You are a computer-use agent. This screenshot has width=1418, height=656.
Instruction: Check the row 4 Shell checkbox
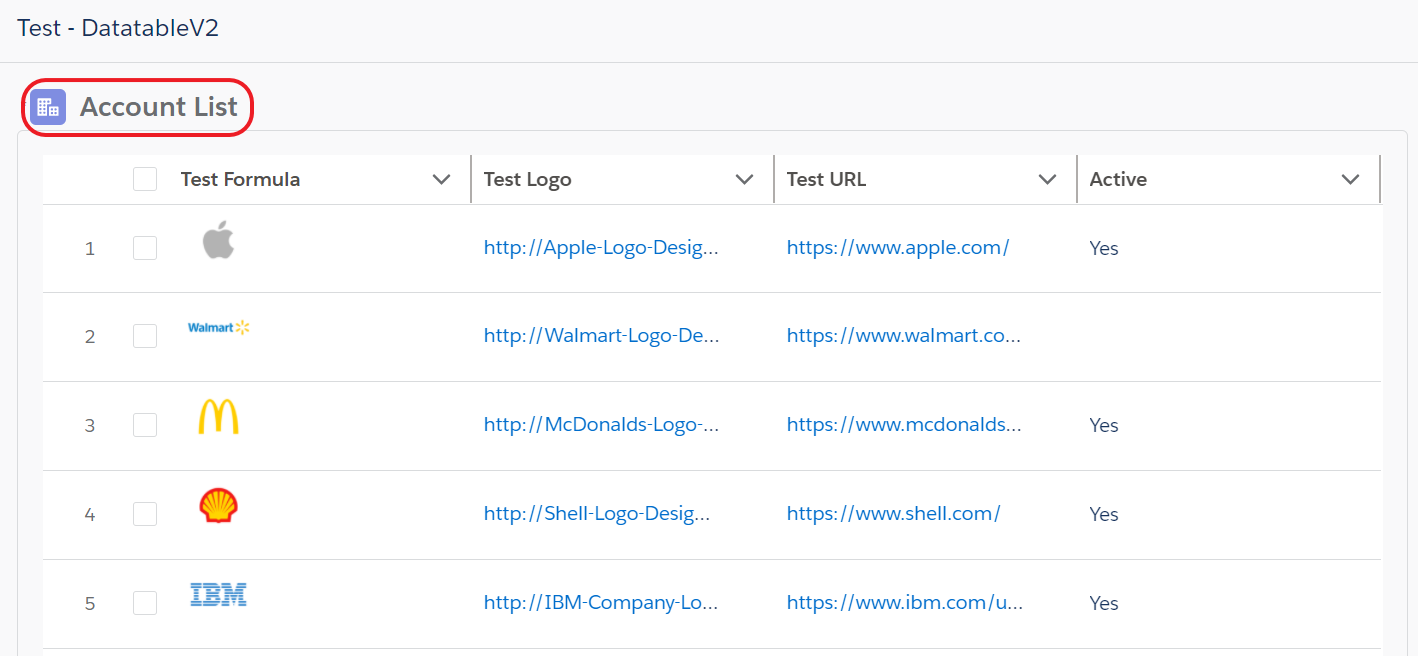click(145, 514)
